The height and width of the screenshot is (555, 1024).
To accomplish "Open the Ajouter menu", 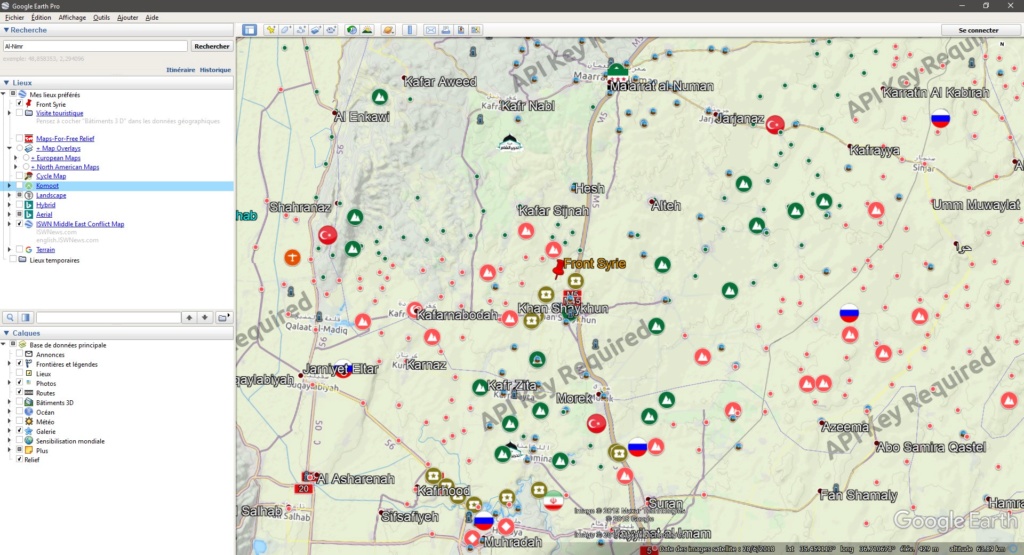I will tap(127, 18).
